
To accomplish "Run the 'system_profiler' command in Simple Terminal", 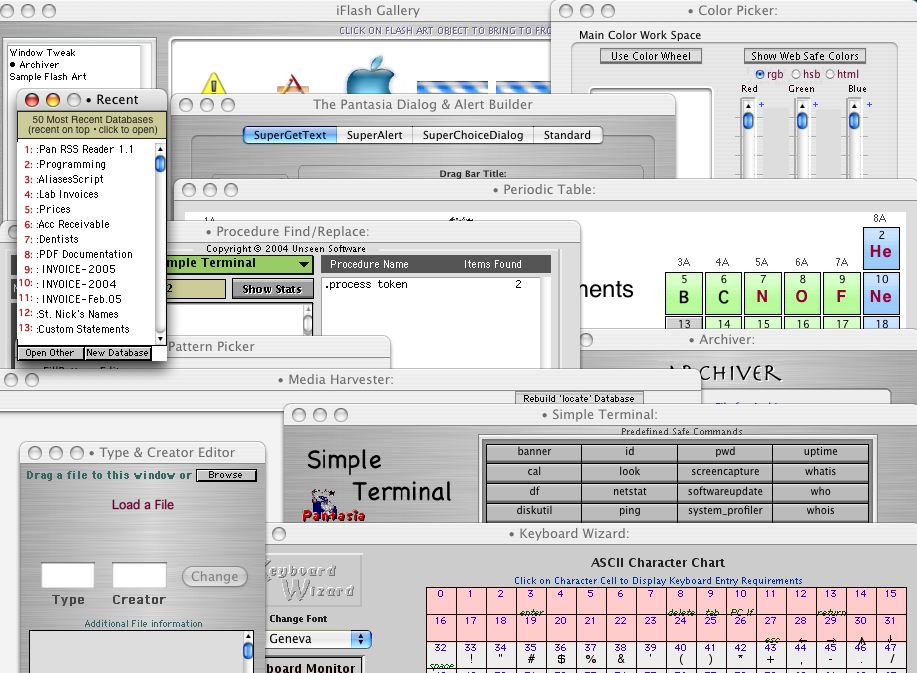I will [x=725, y=511].
